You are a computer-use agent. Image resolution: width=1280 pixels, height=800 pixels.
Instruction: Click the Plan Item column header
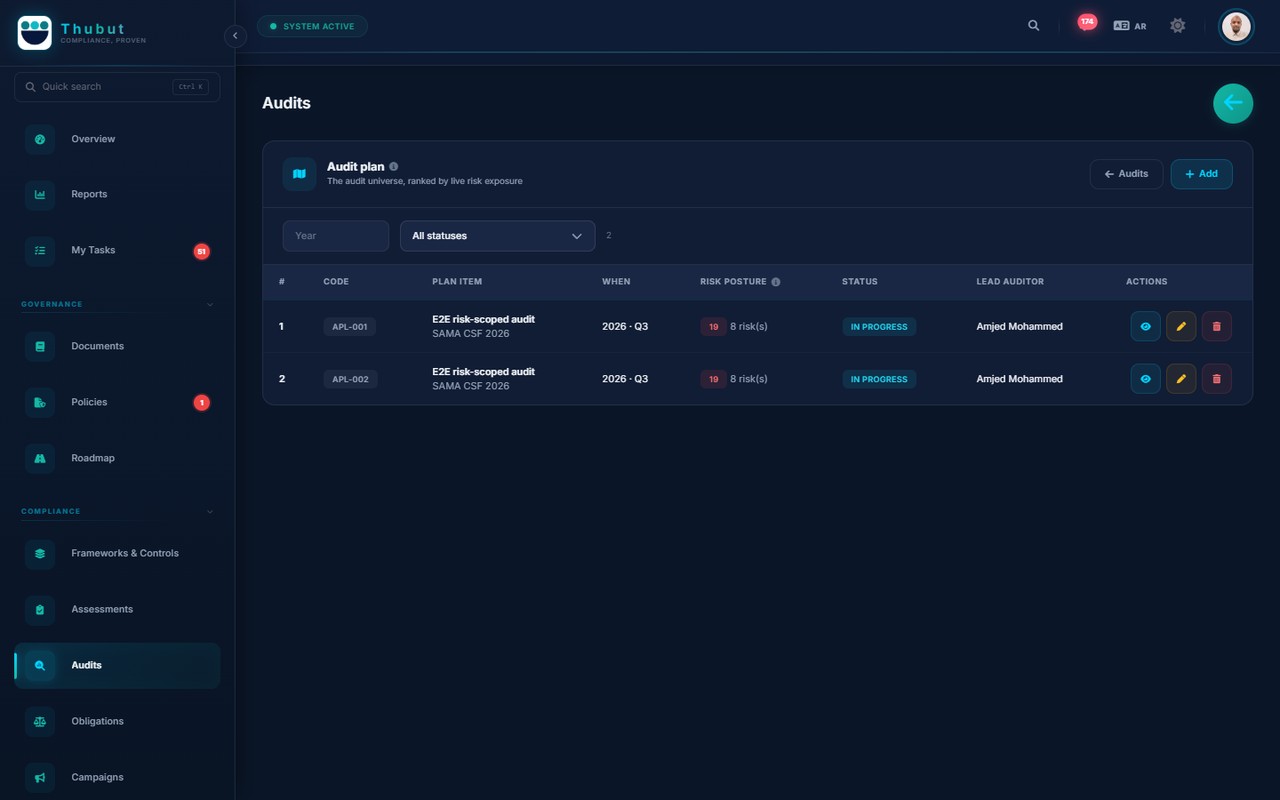click(457, 282)
